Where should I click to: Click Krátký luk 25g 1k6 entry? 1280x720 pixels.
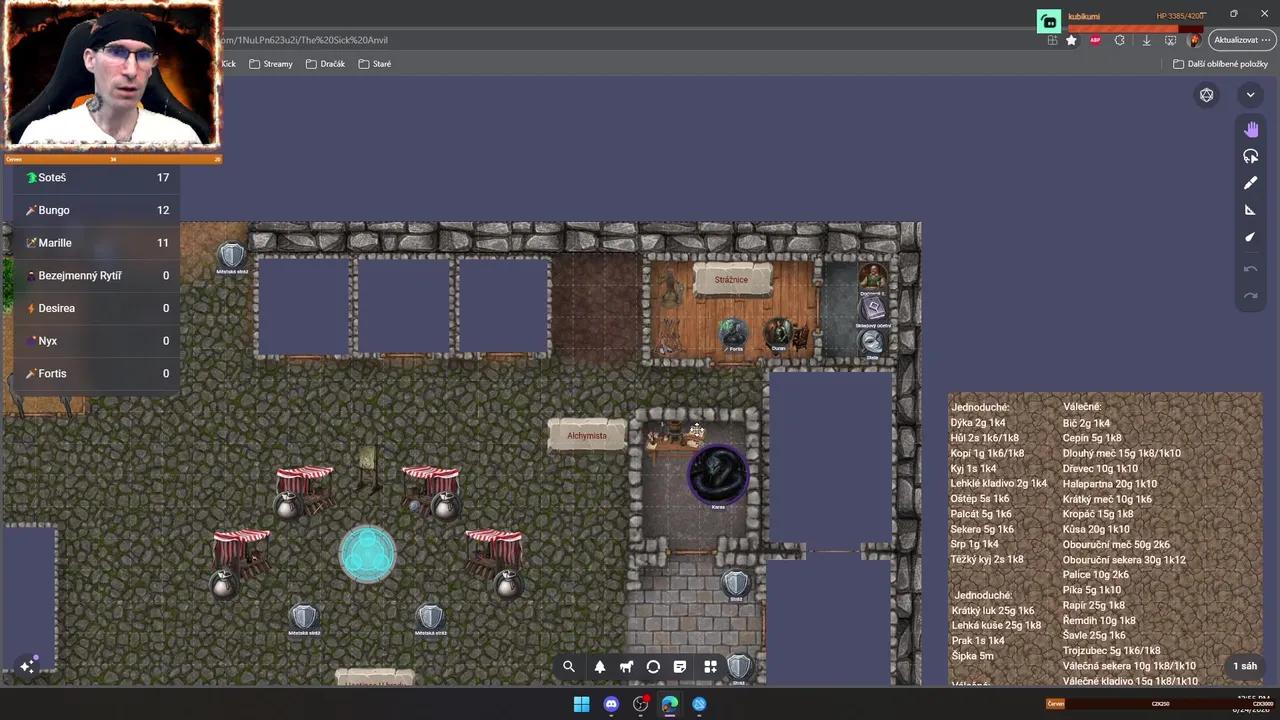coord(993,611)
